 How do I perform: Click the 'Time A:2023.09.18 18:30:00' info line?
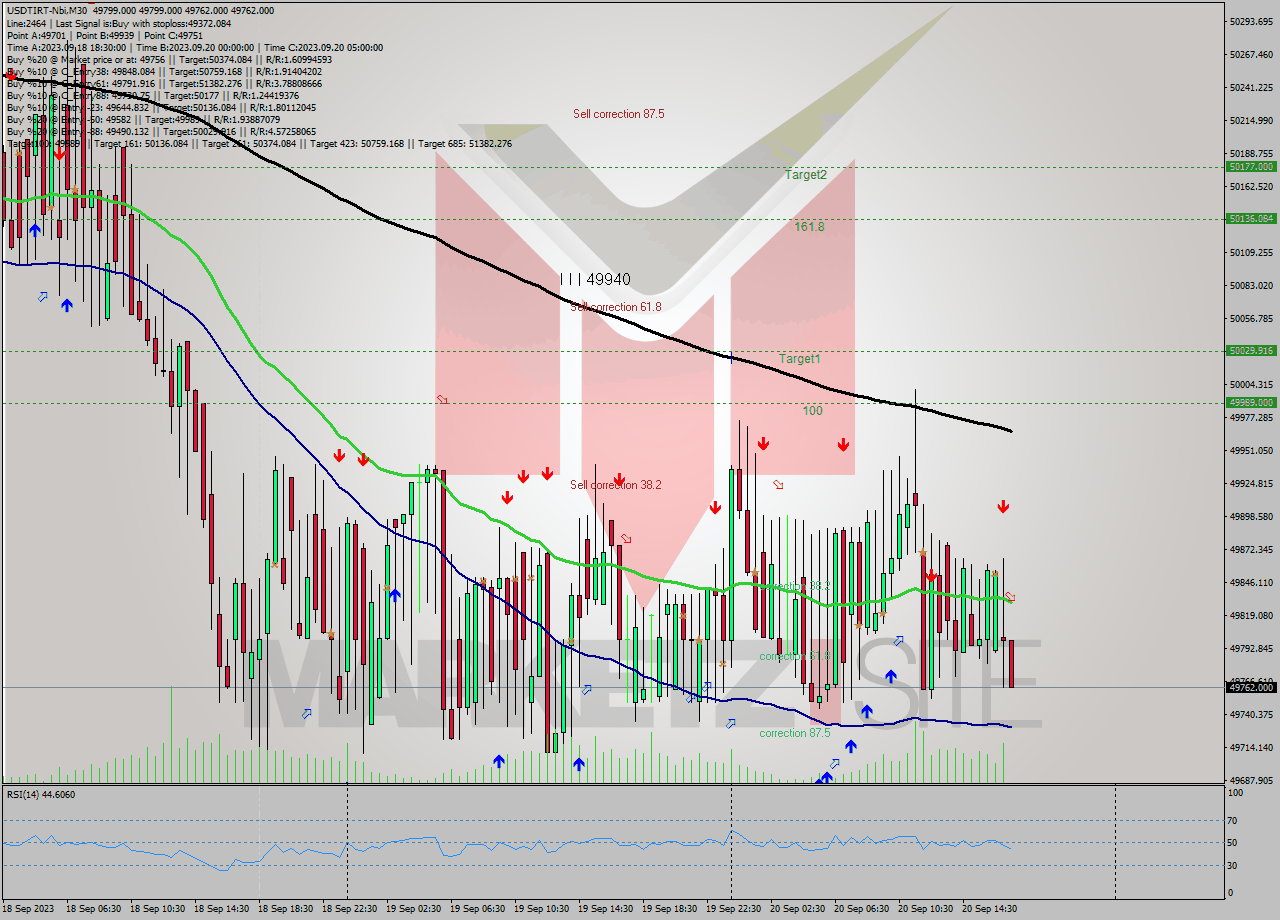(x=194, y=47)
